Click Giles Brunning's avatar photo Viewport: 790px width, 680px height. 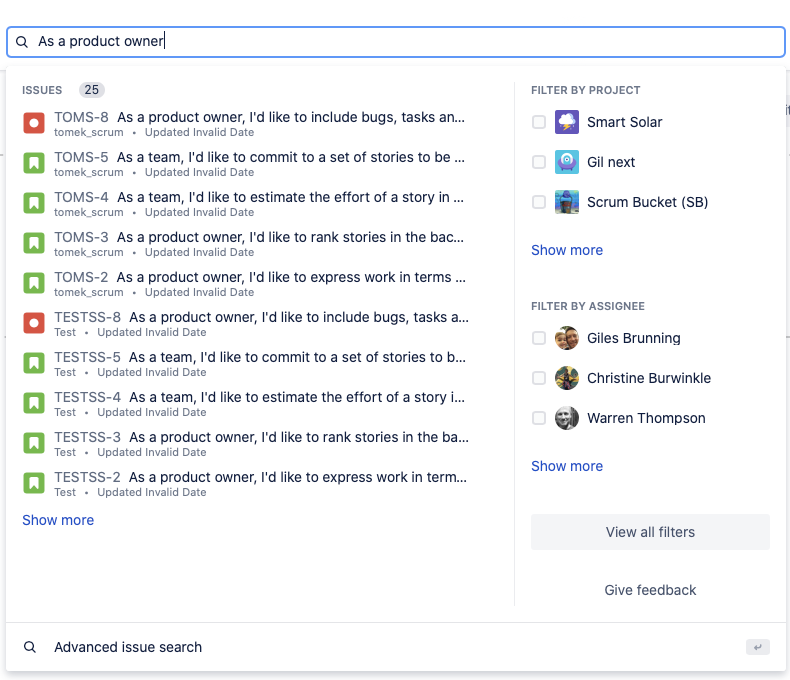click(567, 338)
